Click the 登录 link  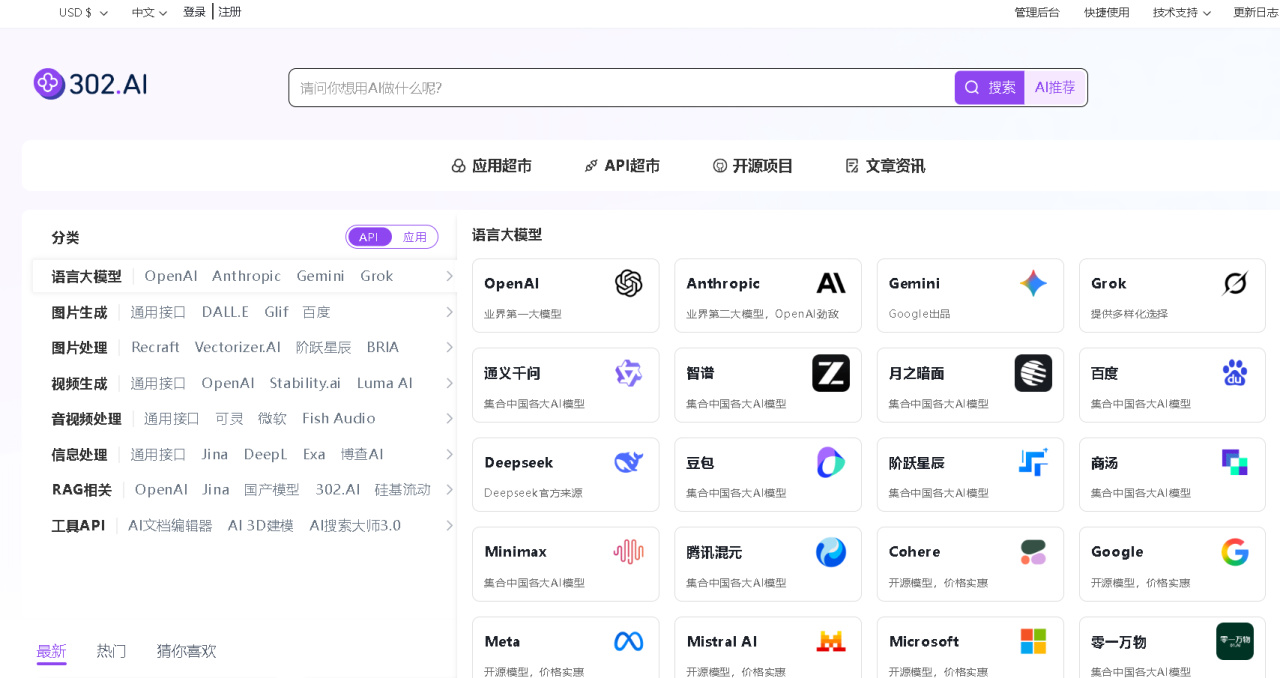[x=194, y=12]
